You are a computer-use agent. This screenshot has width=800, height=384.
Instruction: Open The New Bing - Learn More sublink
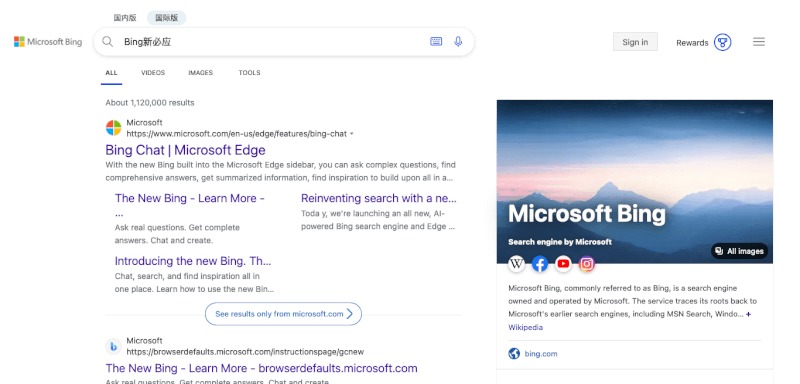tap(190, 198)
